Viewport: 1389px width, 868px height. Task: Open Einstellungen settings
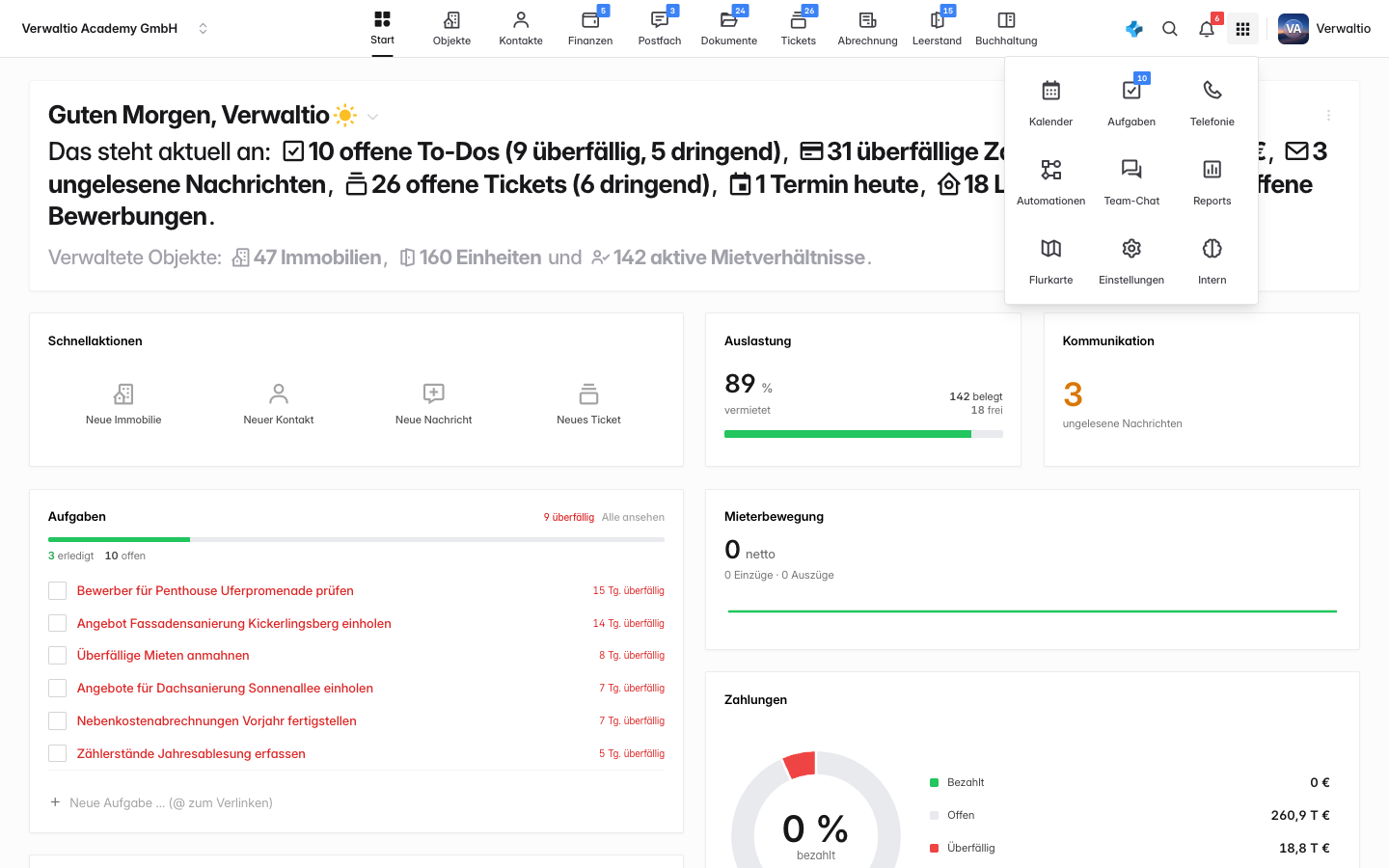pyautogui.click(x=1131, y=260)
